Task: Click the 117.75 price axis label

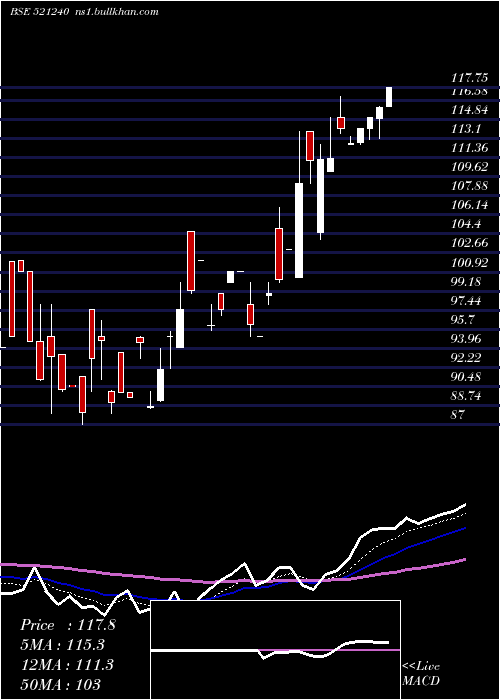Action: pos(469,78)
